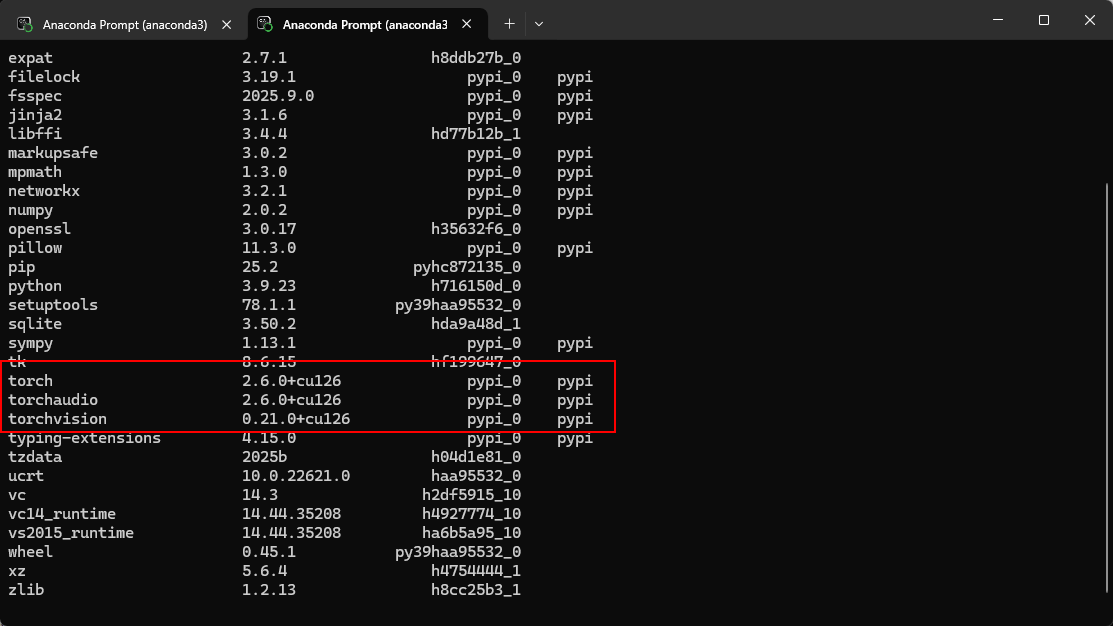Click the pip package name

pyautogui.click(x=21, y=268)
